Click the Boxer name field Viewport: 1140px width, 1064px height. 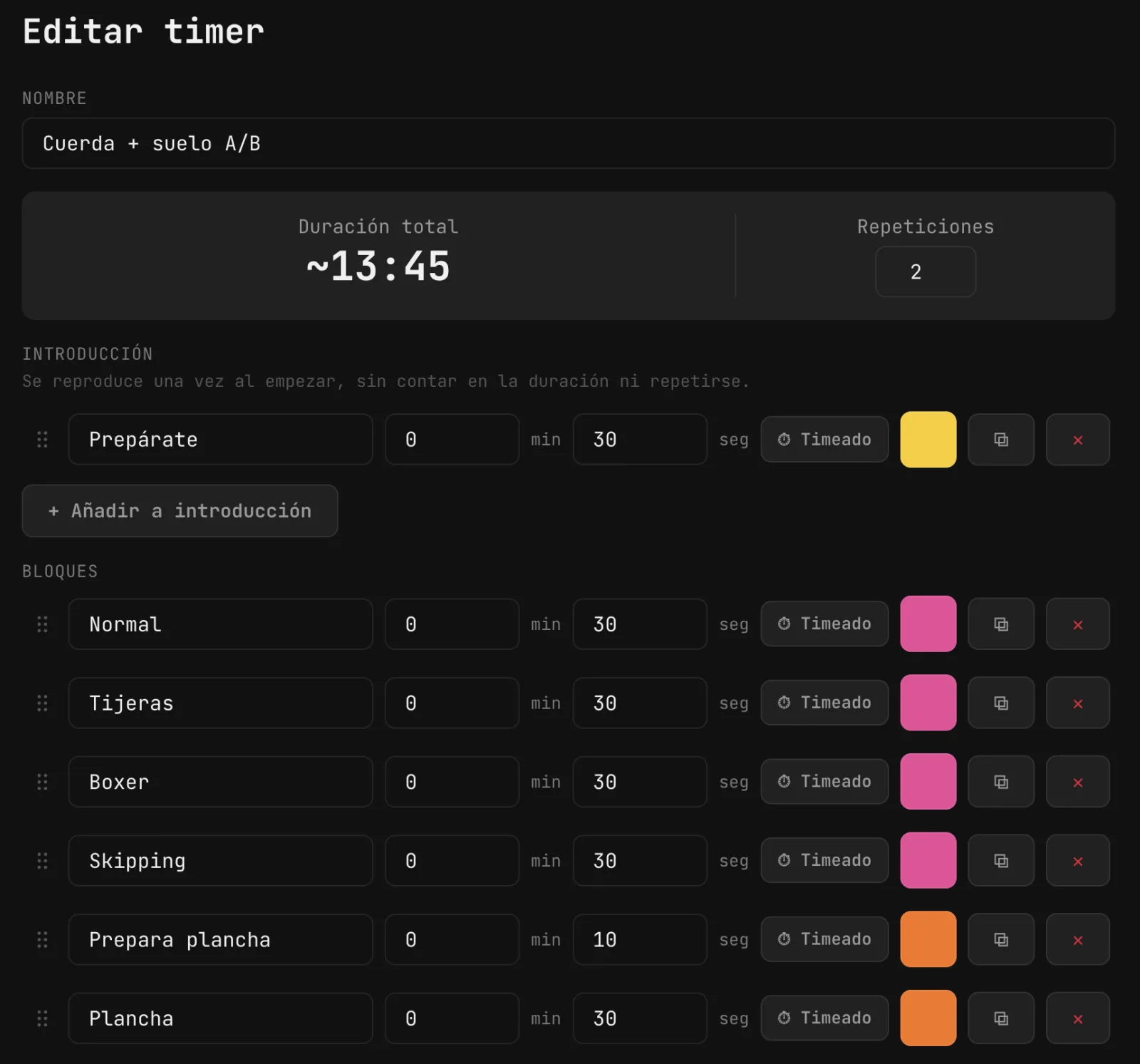tap(221, 782)
